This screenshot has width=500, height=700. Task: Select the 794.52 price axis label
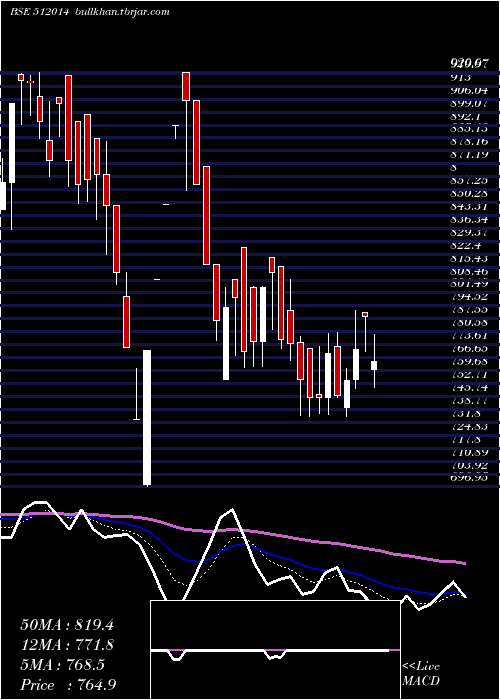[468, 296]
